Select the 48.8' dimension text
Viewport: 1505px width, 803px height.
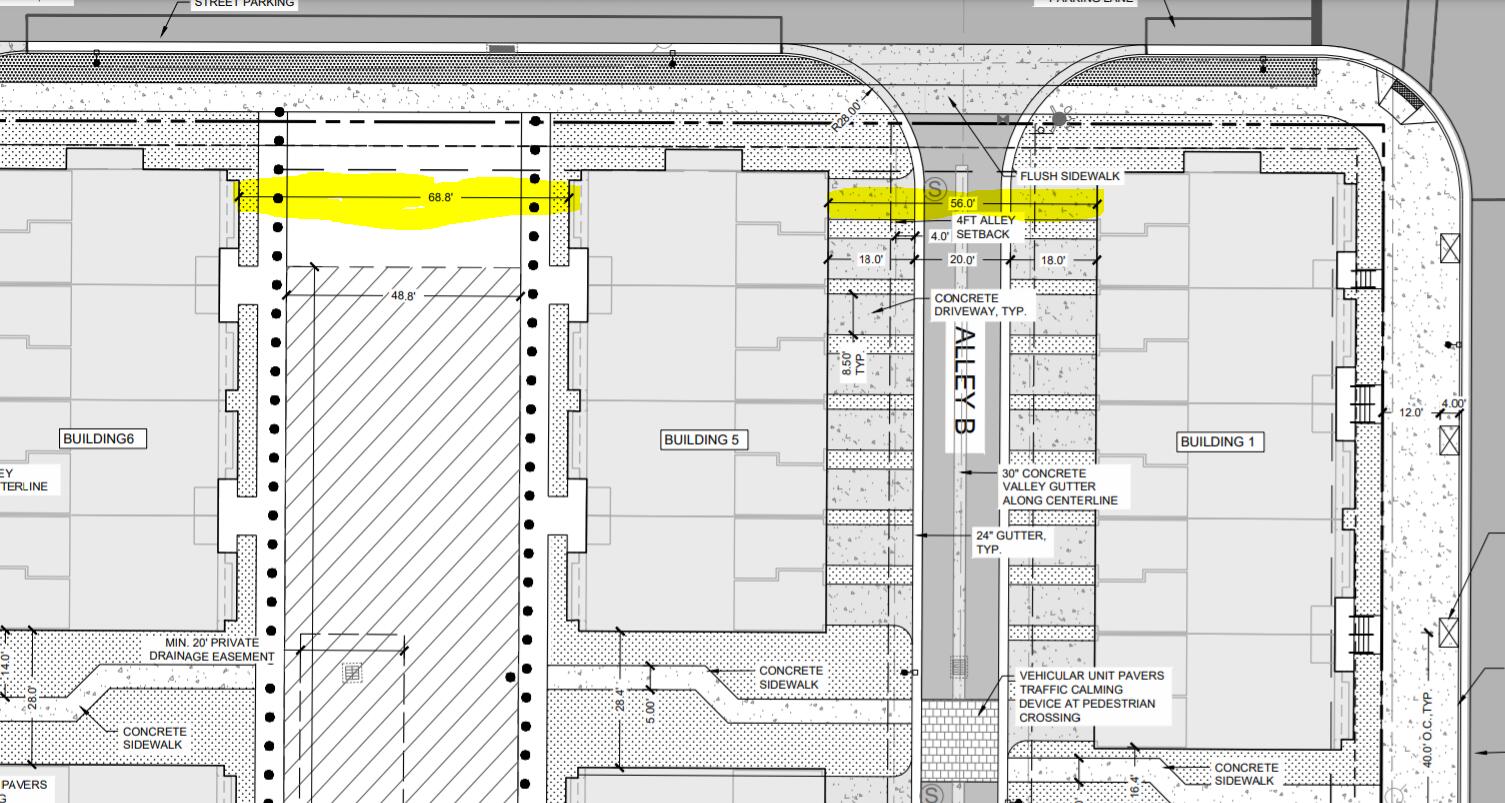coord(402,296)
